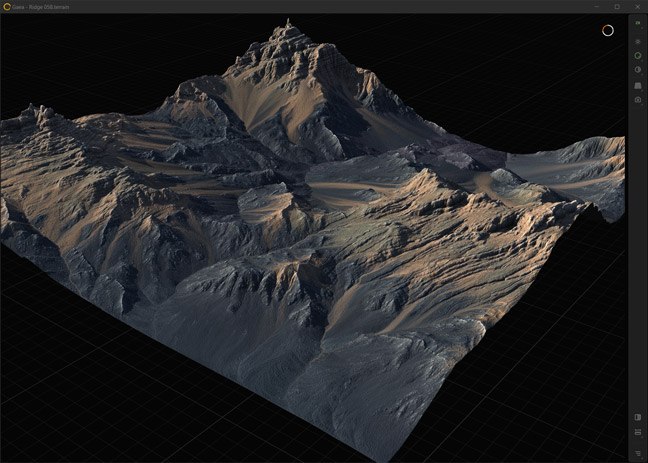Maximize the Gaea window
Screen dimensions: 648x463
[x=616, y=6]
